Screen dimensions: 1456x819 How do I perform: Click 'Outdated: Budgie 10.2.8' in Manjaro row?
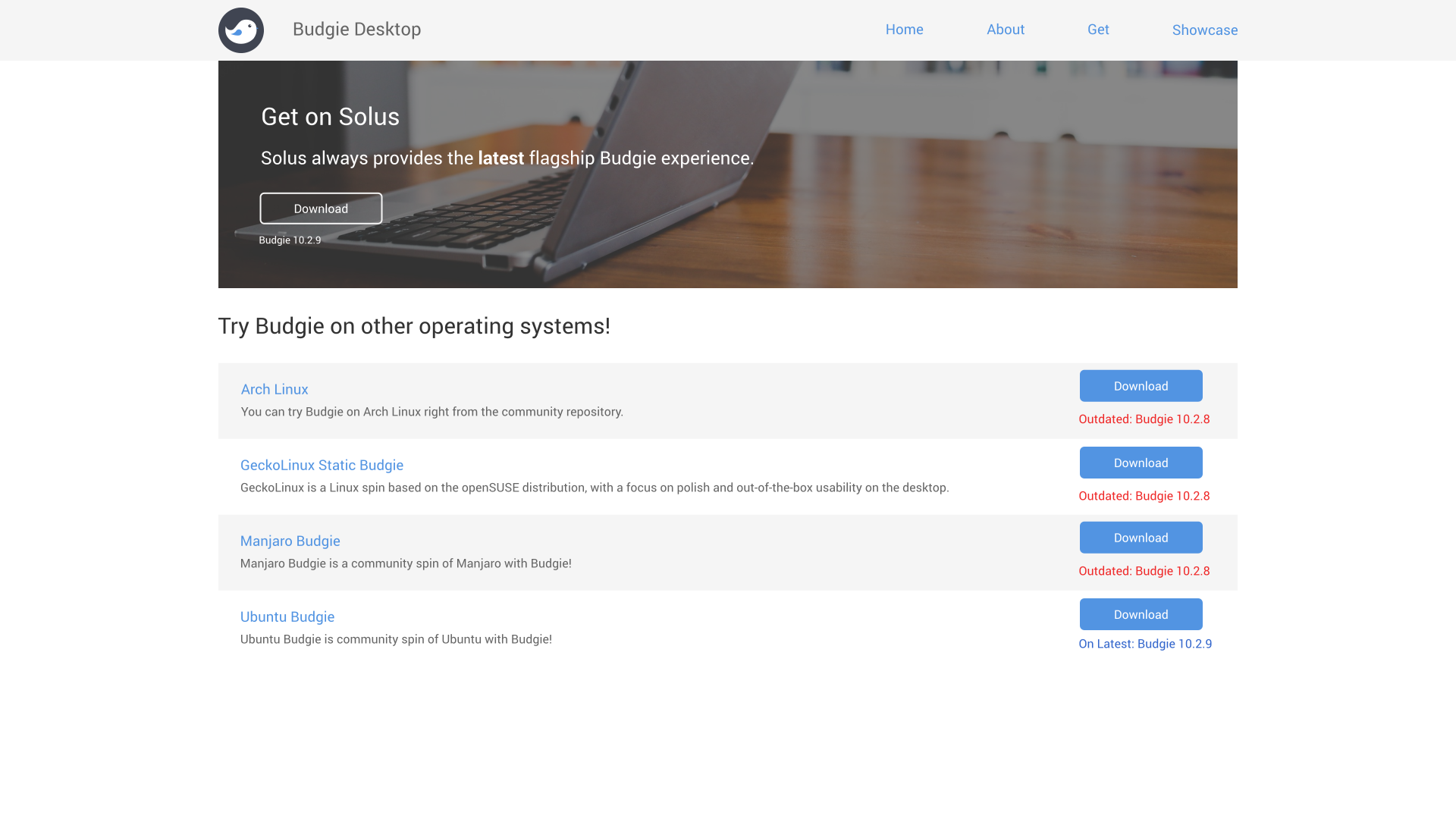(1144, 571)
